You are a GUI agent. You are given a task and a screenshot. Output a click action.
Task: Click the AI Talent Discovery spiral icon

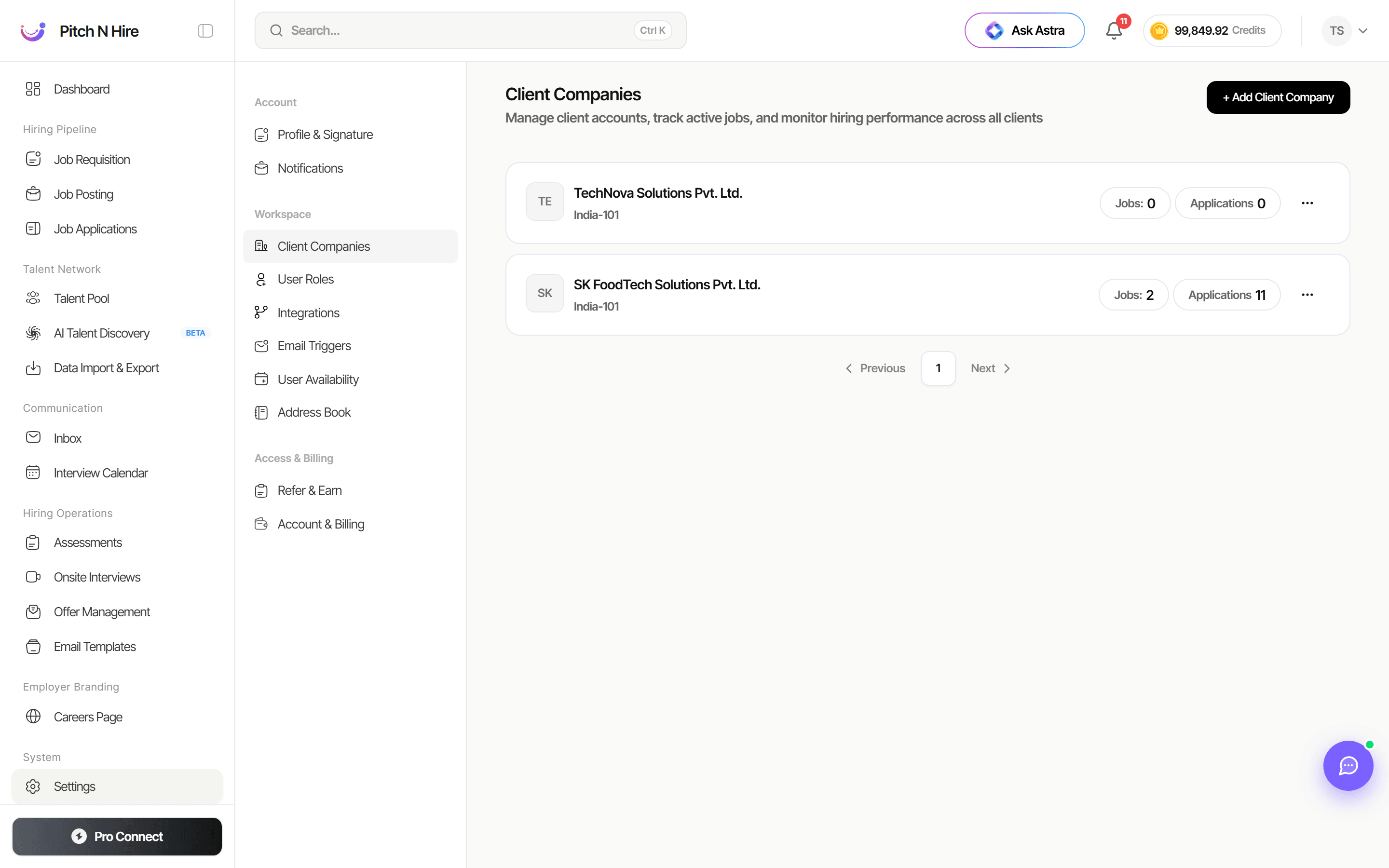pos(33,333)
